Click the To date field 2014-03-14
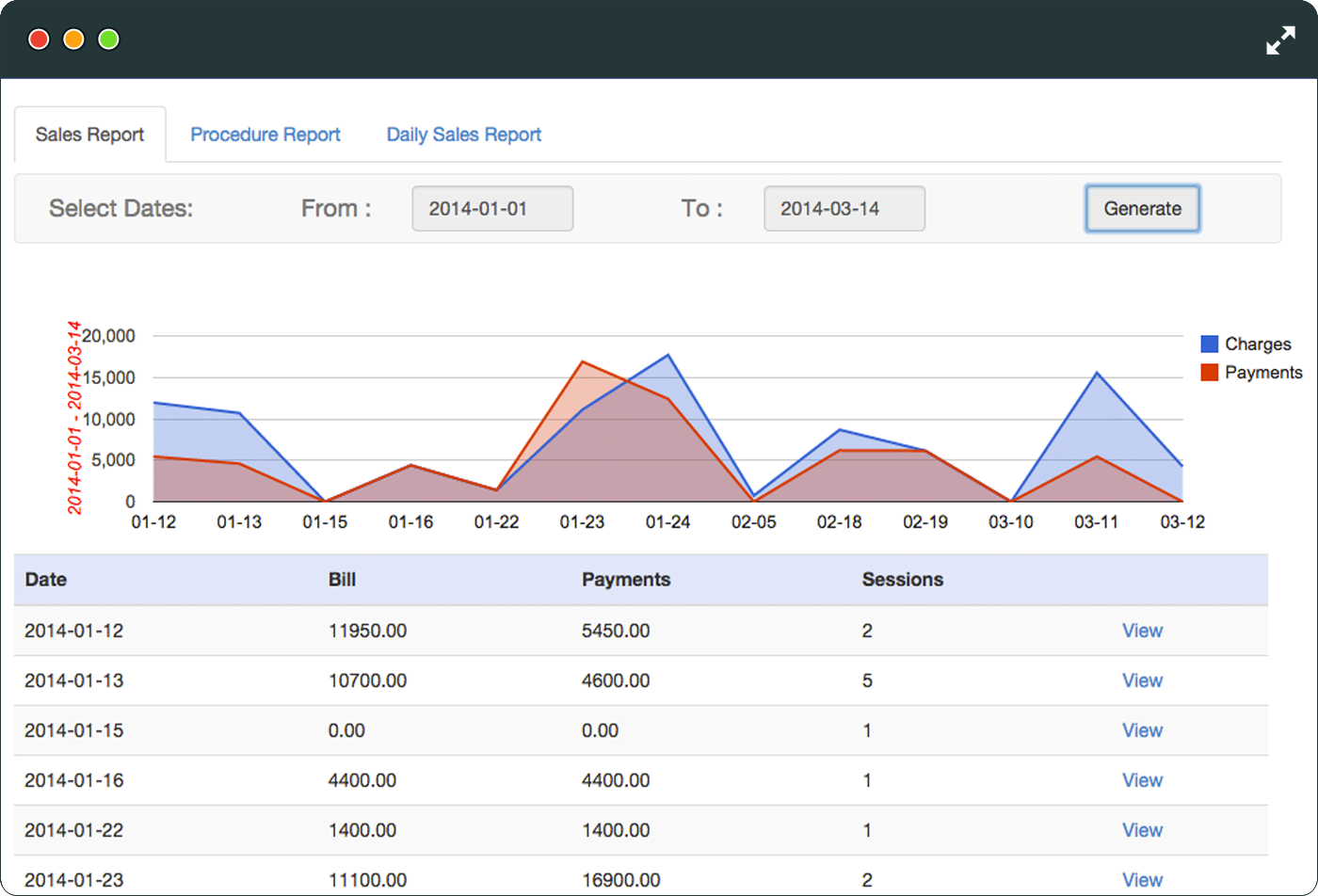 [x=844, y=208]
